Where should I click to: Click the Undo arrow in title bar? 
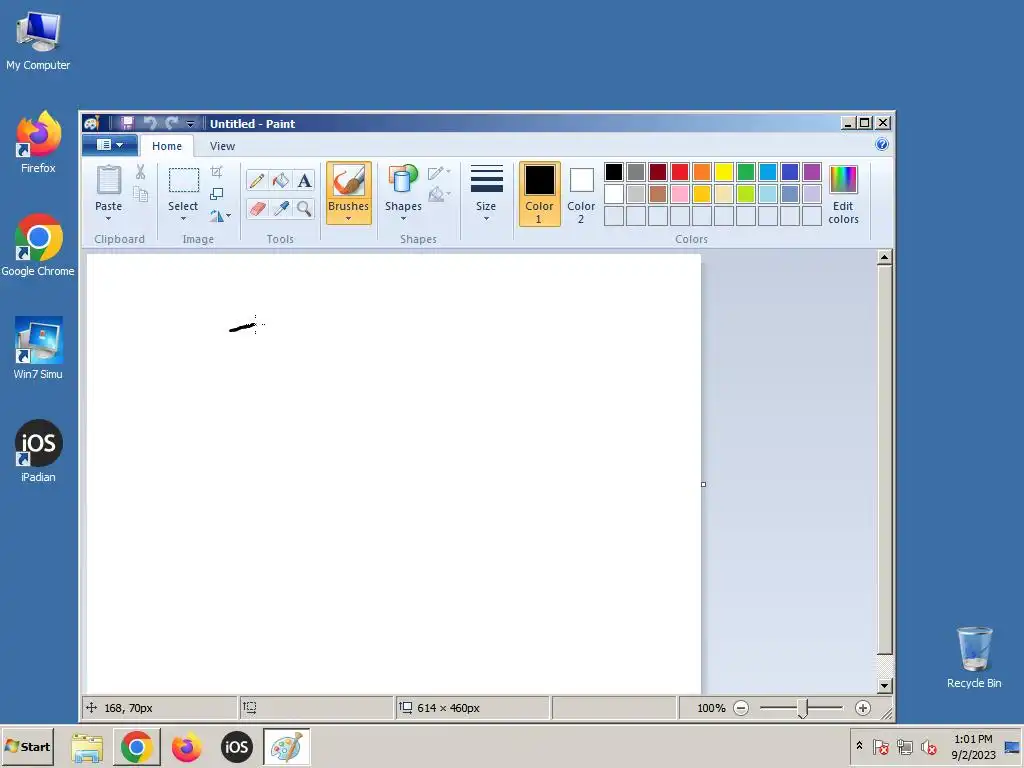[150, 123]
